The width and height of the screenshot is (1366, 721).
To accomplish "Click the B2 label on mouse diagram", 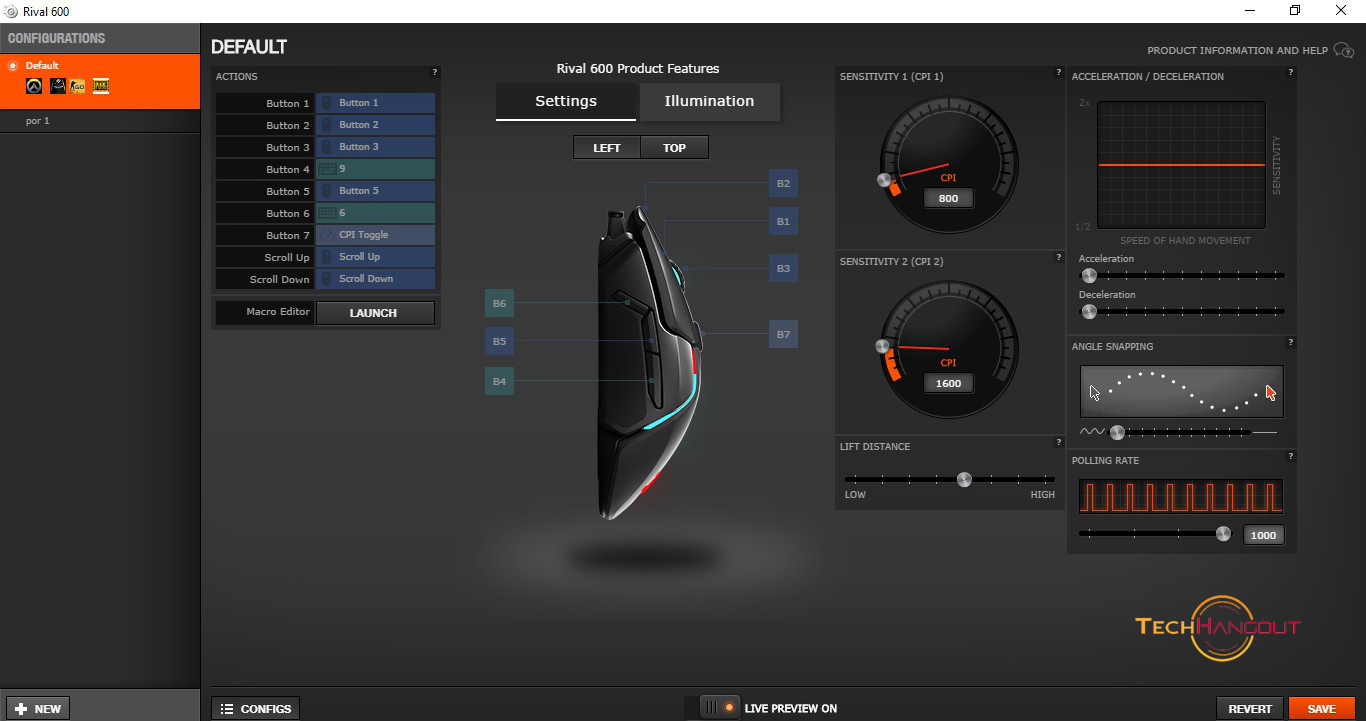I will click(783, 183).
